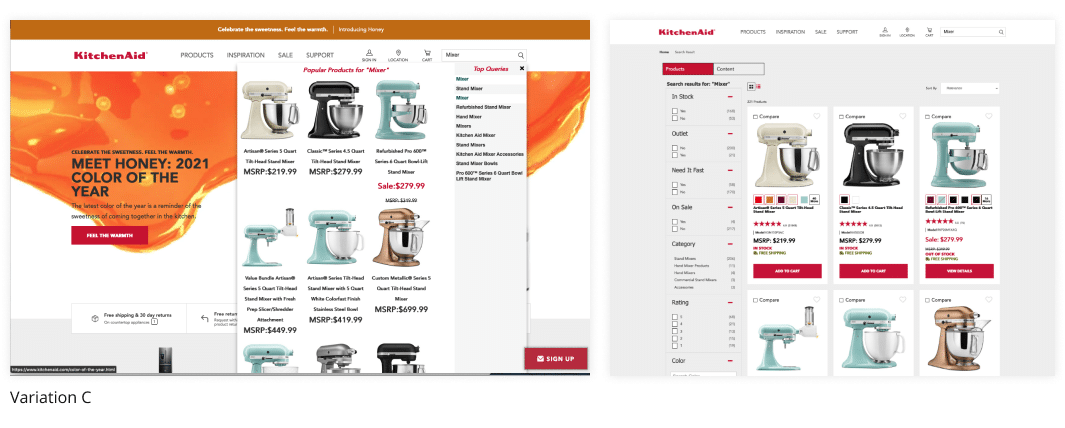Tick In Stock Yes checkbox
The width and height of the screenshot is (1065, 428).
(674, 111)
